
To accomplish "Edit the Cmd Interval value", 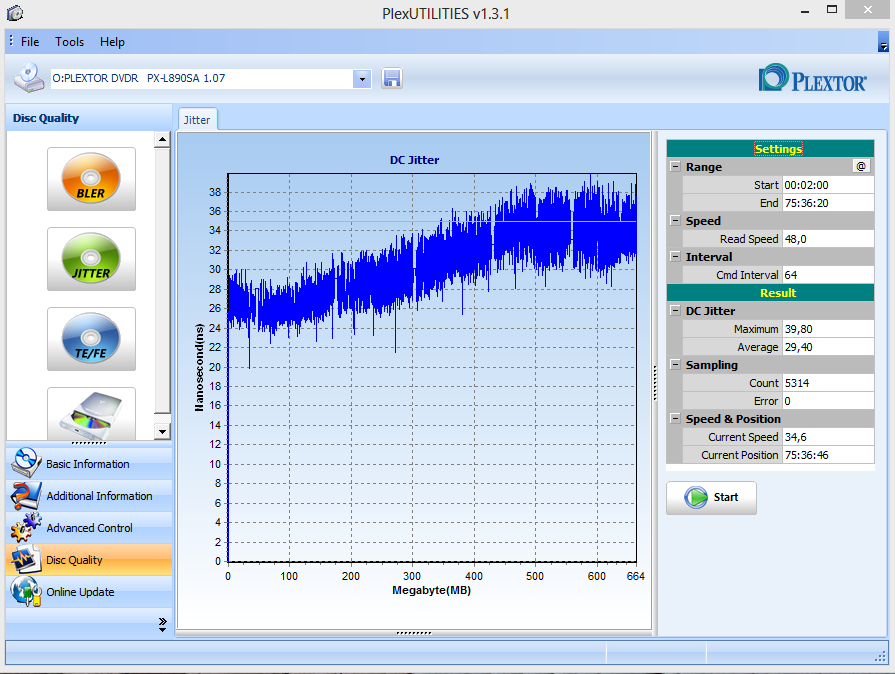I will tap(828, 275).
